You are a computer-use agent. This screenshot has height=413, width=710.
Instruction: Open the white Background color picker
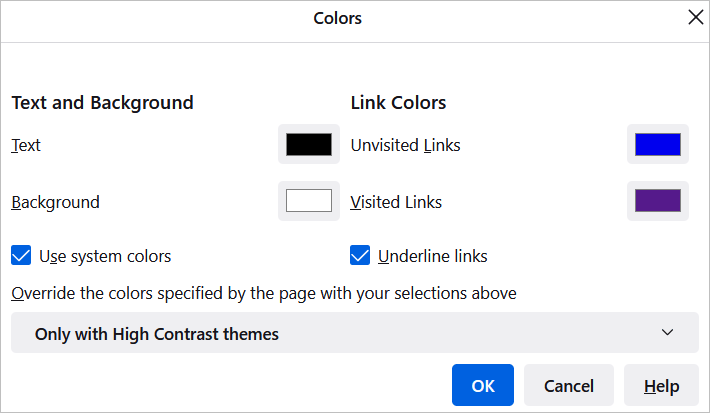308,201
